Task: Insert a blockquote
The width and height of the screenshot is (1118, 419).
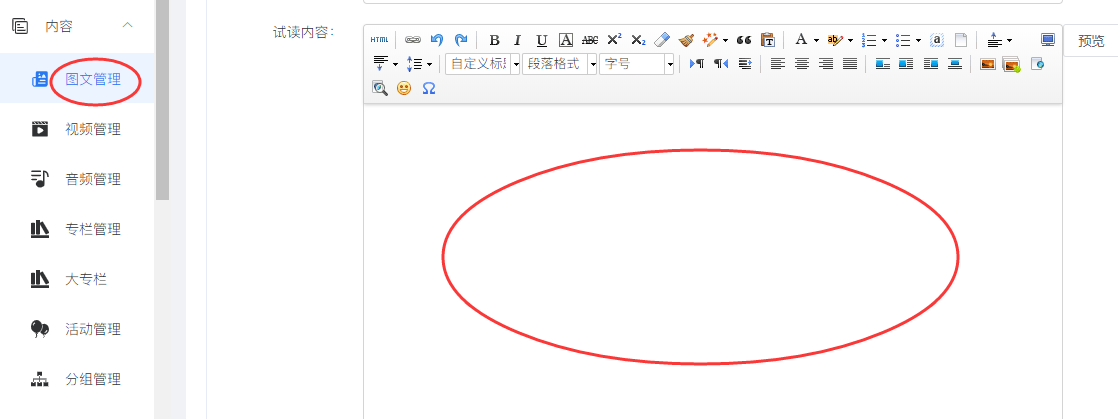Action: click(744, 40)
